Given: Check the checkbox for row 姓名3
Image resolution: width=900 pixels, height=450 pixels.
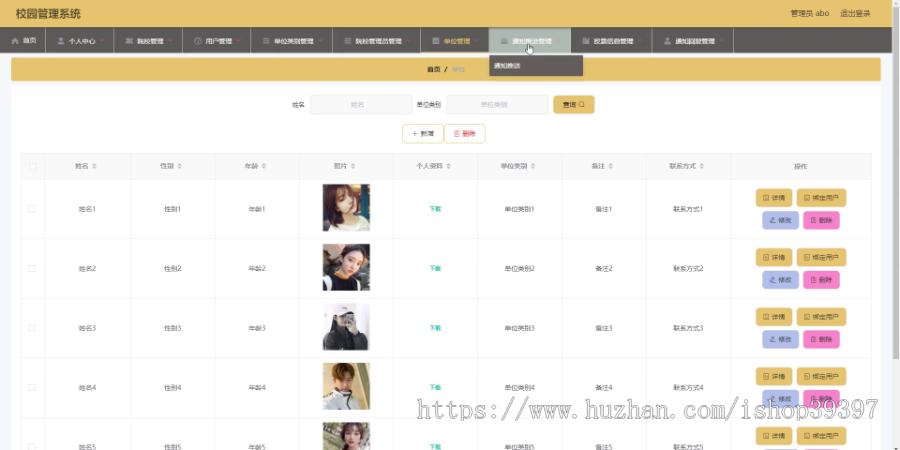Looking at the screenshot, I should [32, 328].
